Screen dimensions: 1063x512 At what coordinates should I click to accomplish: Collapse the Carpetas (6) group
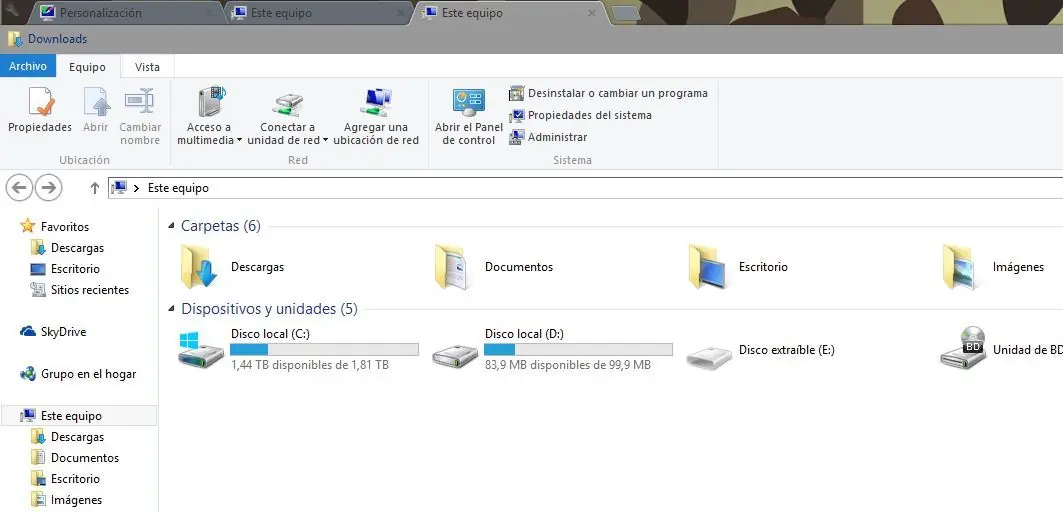[x=171, y=226]
